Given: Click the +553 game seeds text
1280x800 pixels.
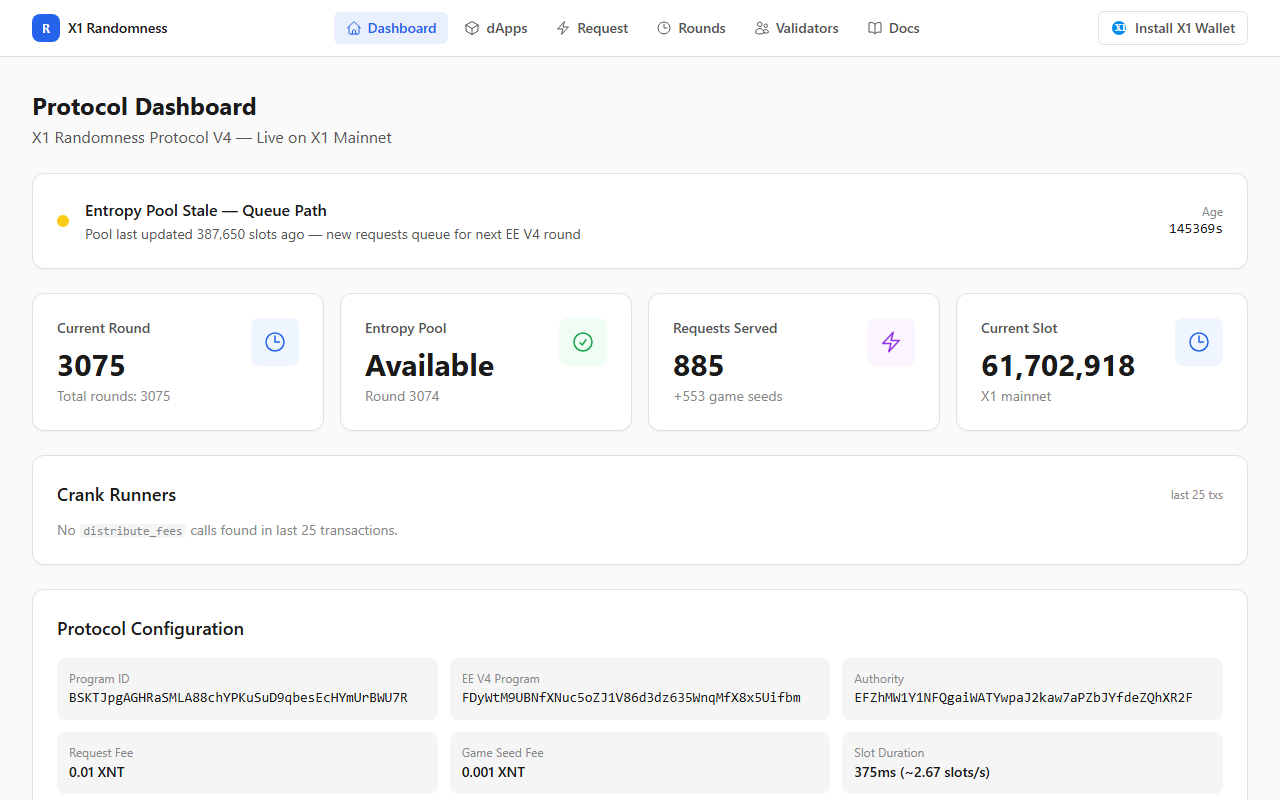Looking at the screenshot, I should tap(728, 396).
